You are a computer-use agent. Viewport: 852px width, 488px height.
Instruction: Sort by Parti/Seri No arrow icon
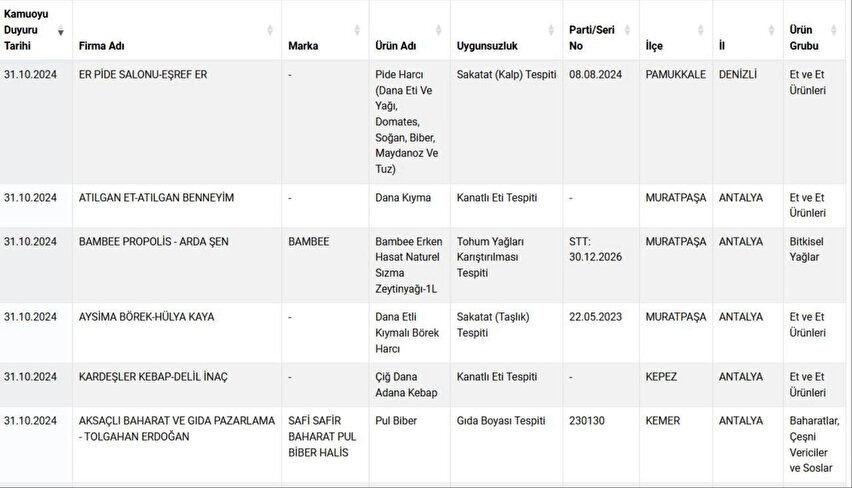[628, 30]
